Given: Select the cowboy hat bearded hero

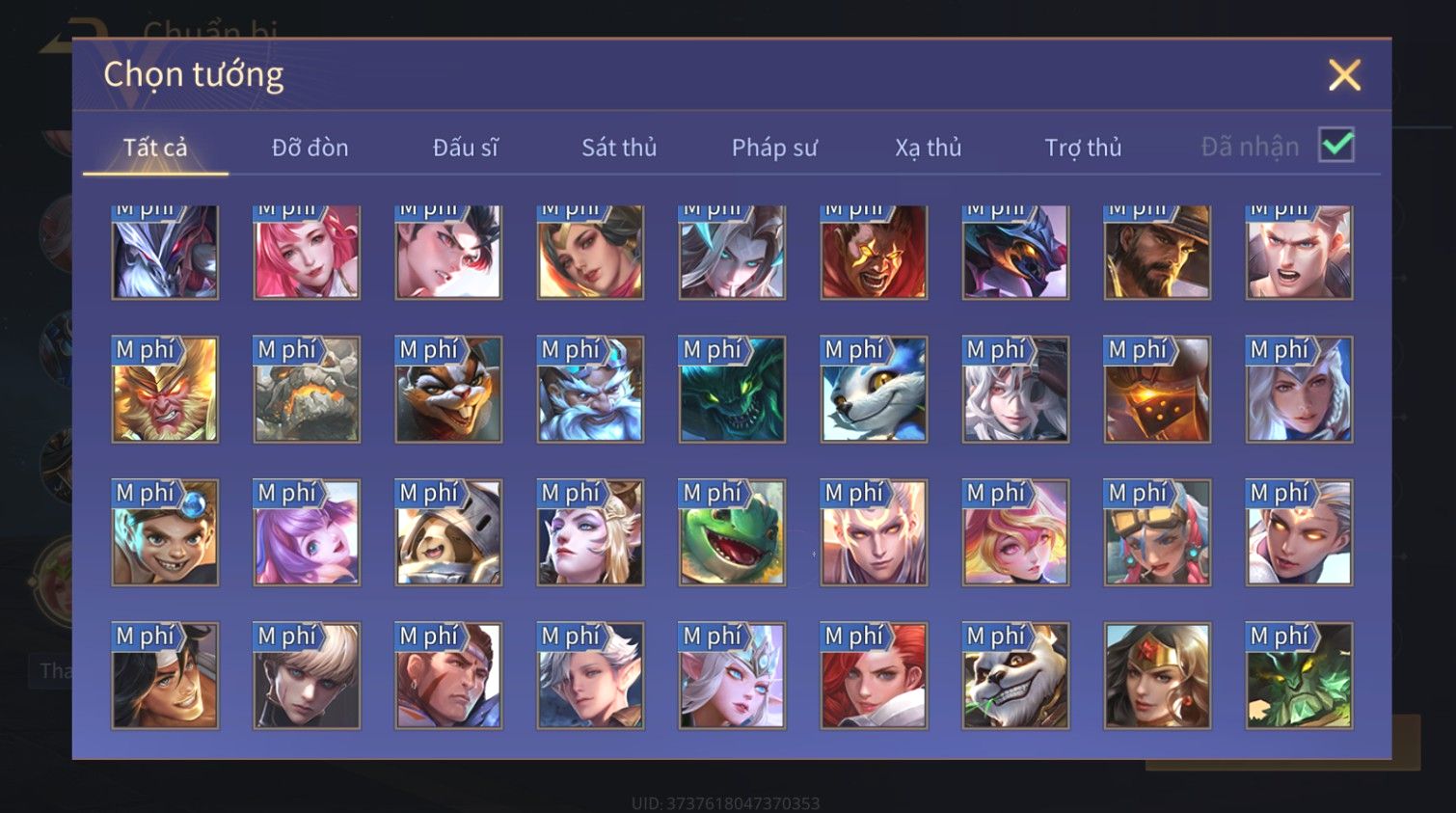Looking at the screenshot, I should [1157, 252].
